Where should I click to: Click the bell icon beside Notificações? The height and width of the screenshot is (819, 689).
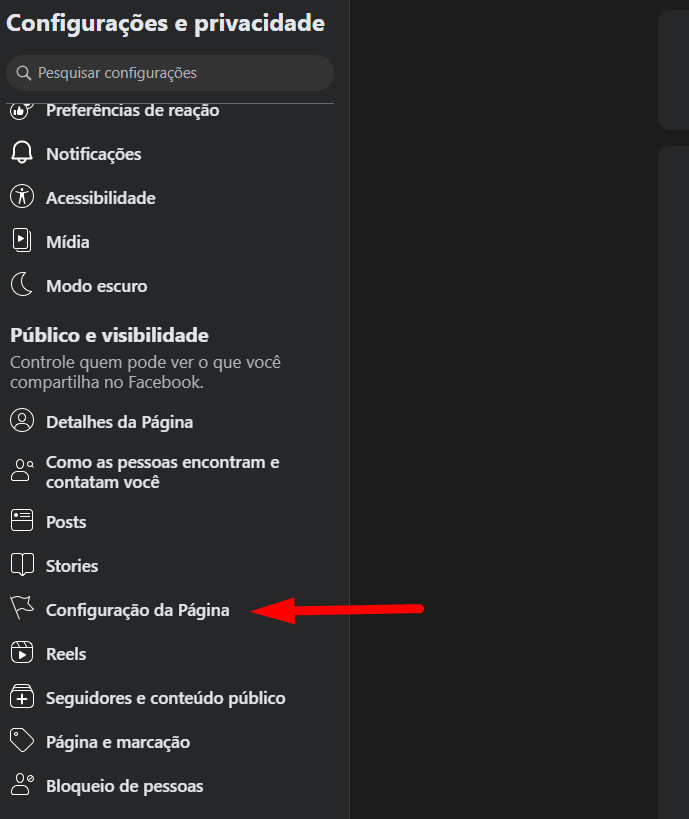pyautogui.click(x=22, y=153)
